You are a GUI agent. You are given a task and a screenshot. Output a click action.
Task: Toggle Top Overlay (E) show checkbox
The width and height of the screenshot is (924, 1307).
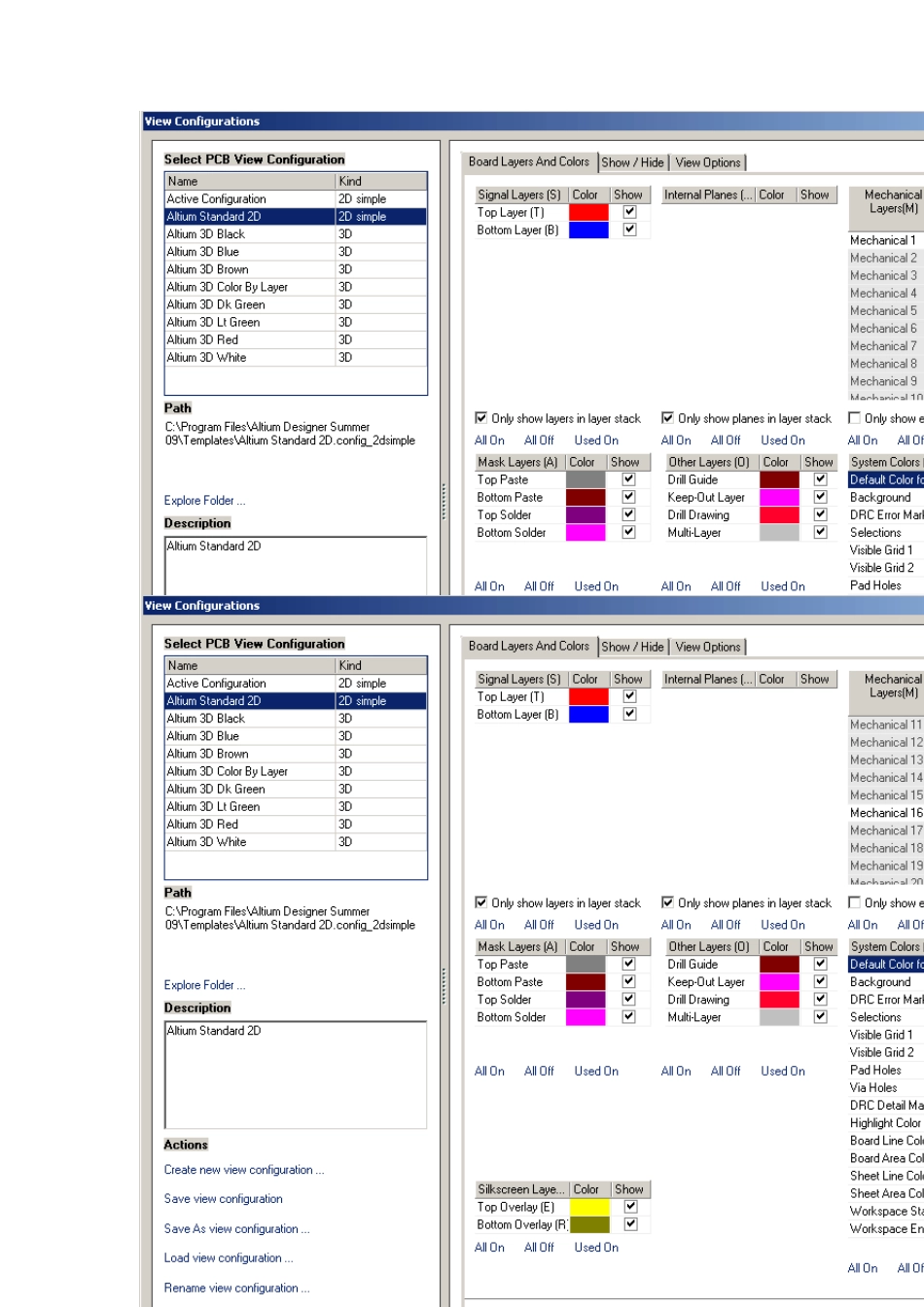click(630, 1207)
